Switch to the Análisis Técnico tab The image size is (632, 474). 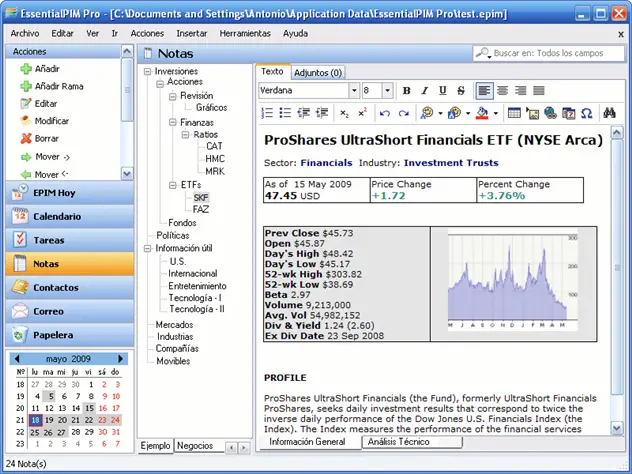click(x=399, y=441)
